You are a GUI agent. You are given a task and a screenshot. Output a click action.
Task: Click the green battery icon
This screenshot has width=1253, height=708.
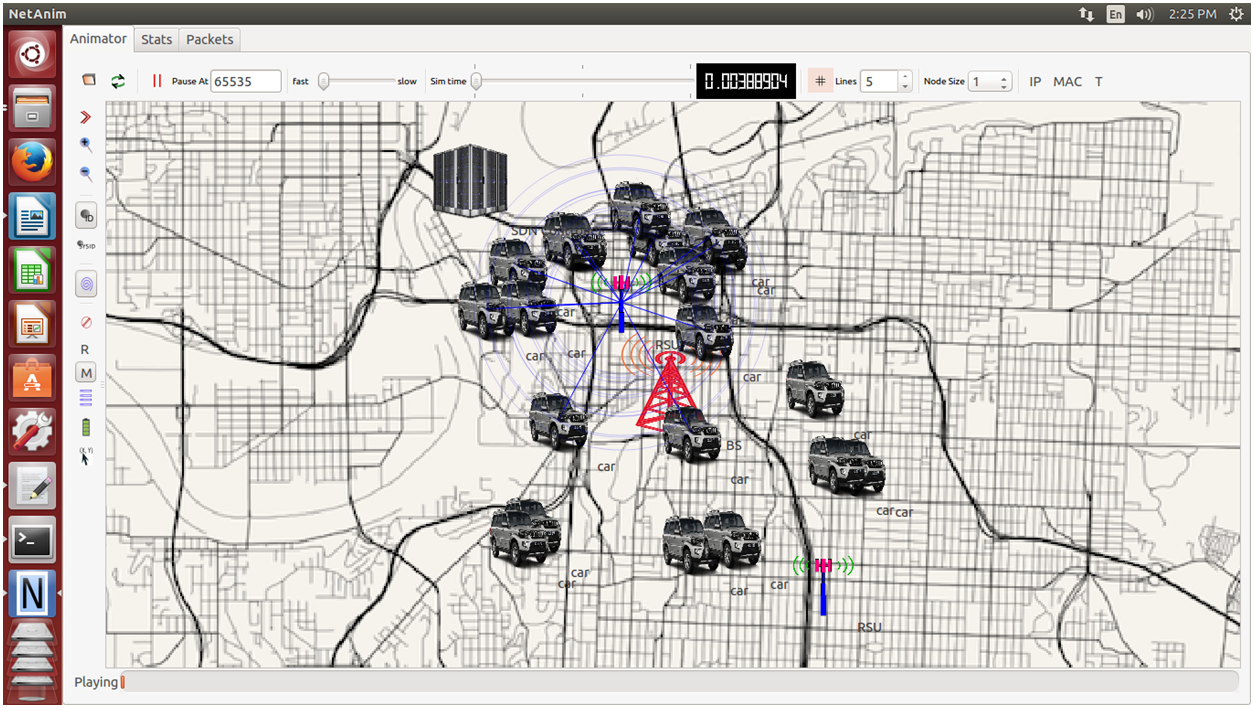(86, 427)
